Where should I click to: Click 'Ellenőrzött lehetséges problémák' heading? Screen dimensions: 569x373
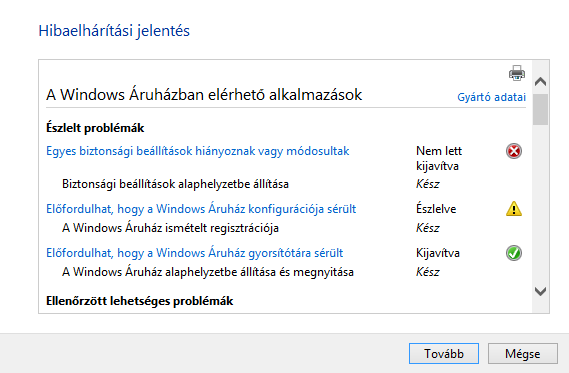(x=139, y=301)
